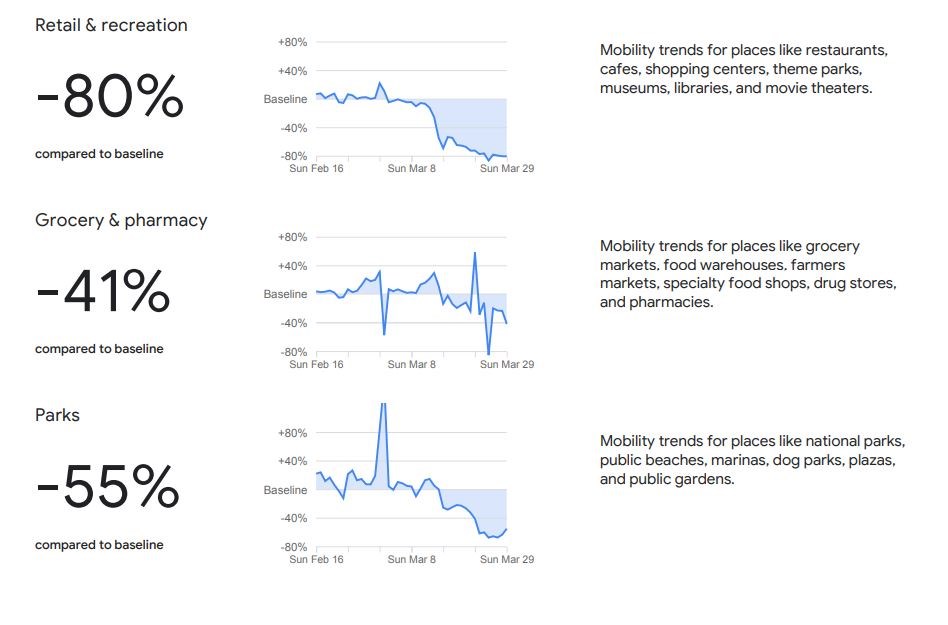The image size is (948, 625).
Task: Click the +40% label on the Parks chart
Action: tap(292, 462)
